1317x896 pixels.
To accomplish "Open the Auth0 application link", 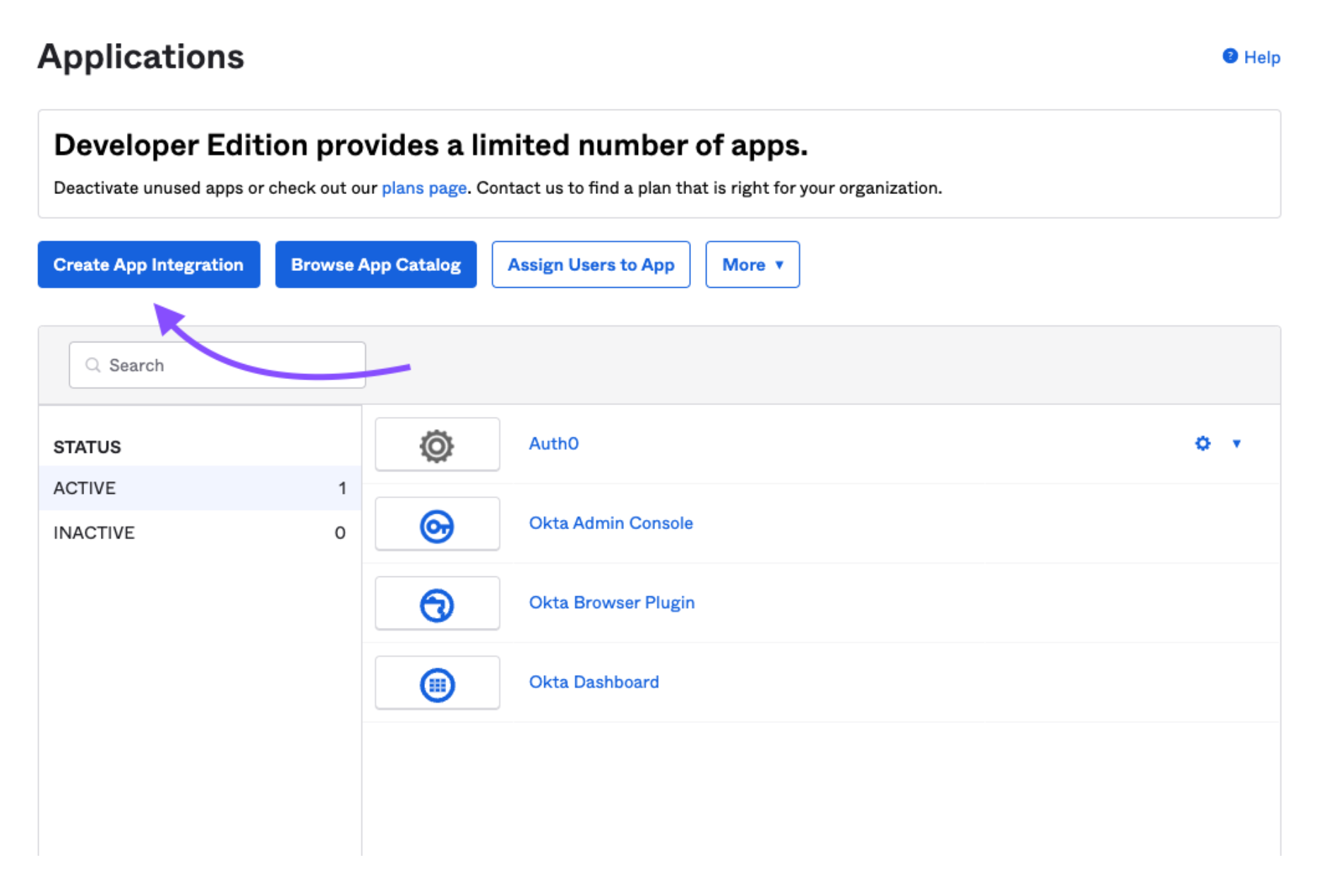I will coord(554,443).
